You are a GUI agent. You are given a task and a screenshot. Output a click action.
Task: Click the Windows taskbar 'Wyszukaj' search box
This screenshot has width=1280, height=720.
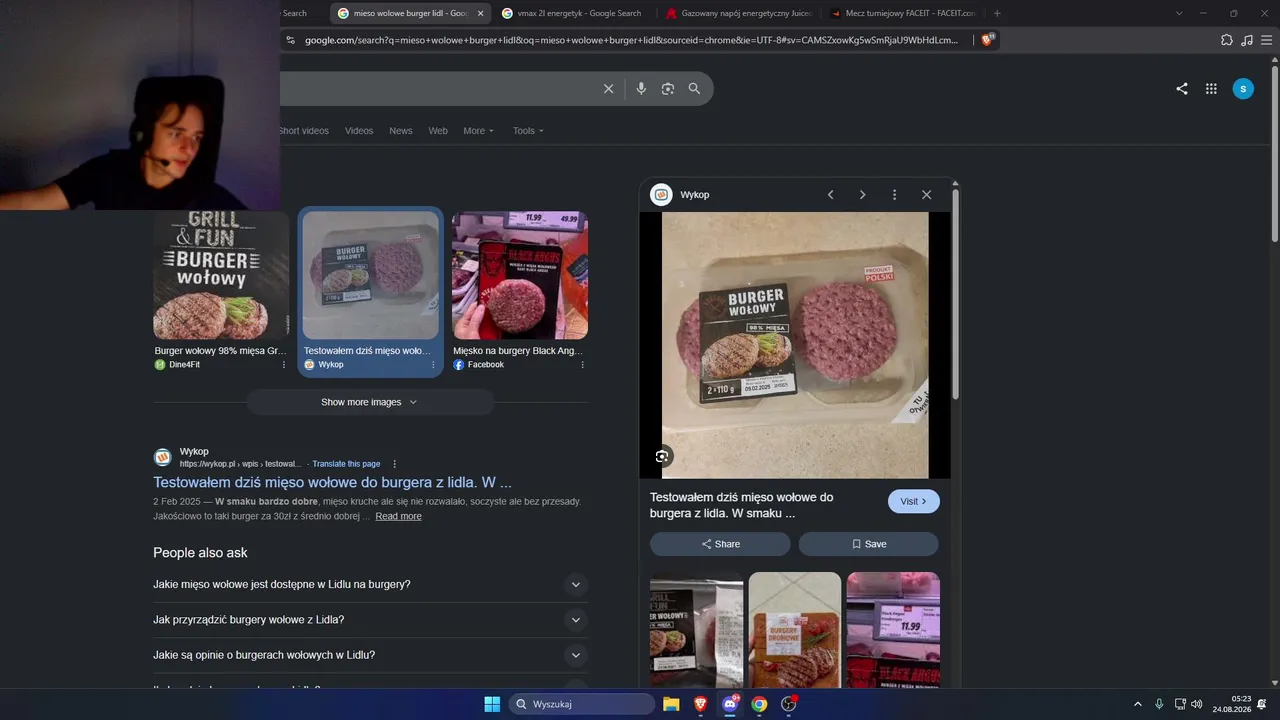pyautogui.click(x=581, y=704)
